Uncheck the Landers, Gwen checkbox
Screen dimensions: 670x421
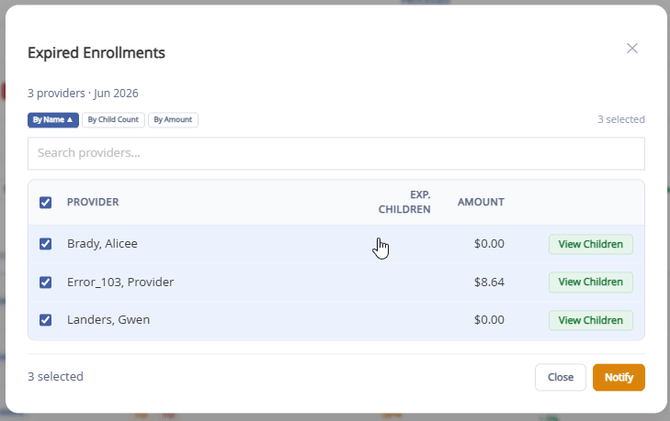(45, 320)
